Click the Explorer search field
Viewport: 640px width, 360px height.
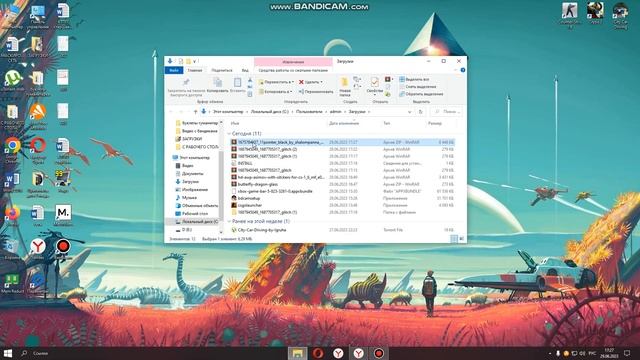(x=446, y=111)
